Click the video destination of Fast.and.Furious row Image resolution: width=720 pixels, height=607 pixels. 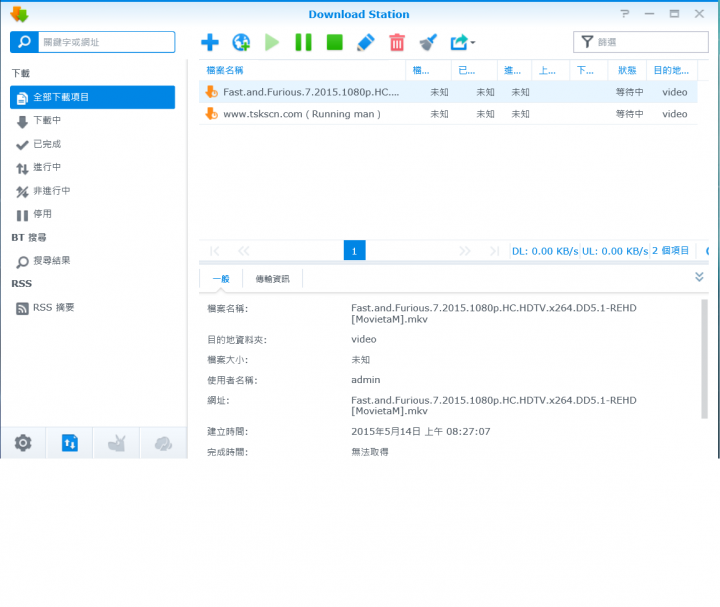coord(675,92)
